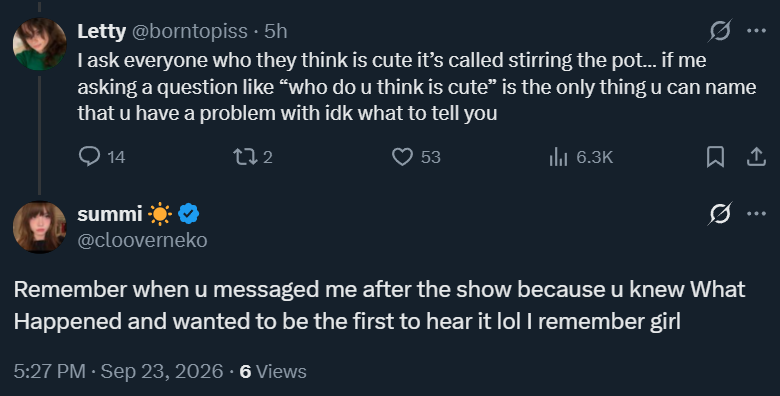The image size is (780, 396).
Task: Open the @clooverneko handle
Action: [x=142, y=240]
